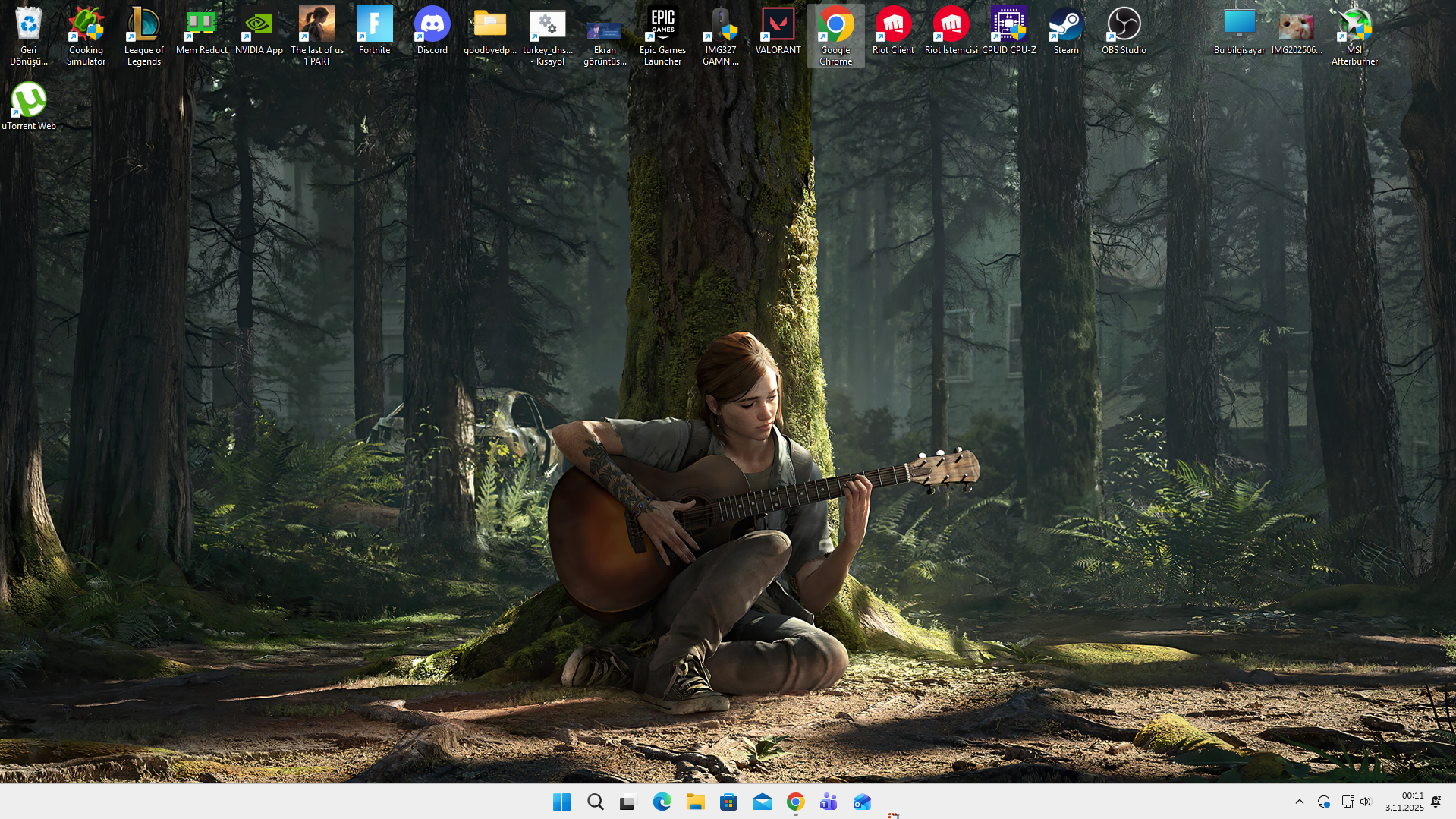Viewport: 1456px width, 819px height.
Task: Open taskbar Search
Action: click(595, 802)
